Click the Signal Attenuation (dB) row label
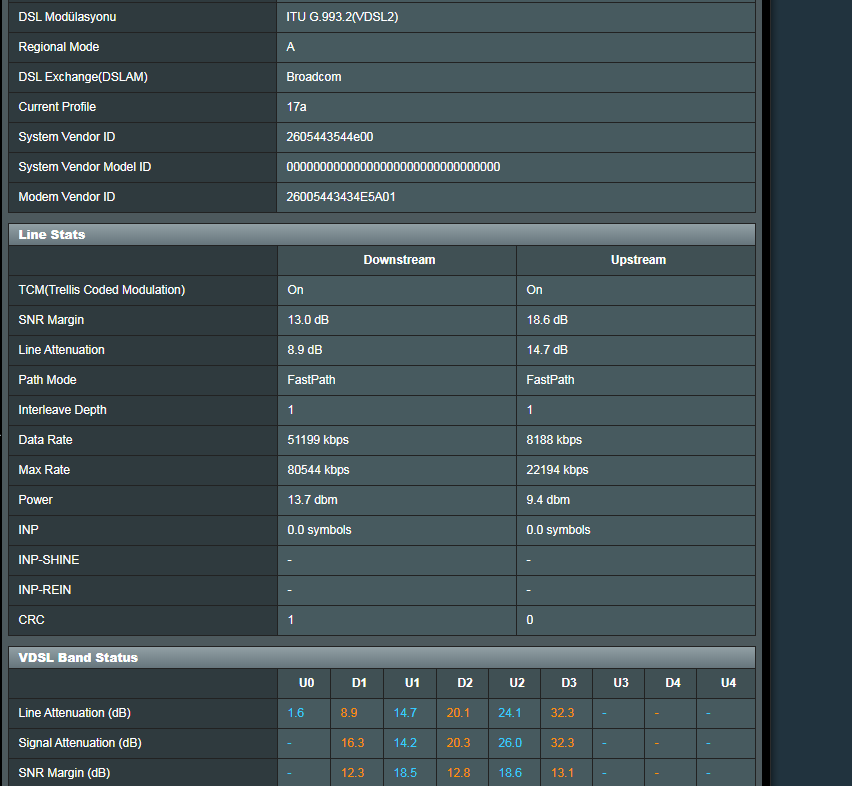Image resolution: width=852 pixels, height=786 pixels. click(x=80, y=743)
